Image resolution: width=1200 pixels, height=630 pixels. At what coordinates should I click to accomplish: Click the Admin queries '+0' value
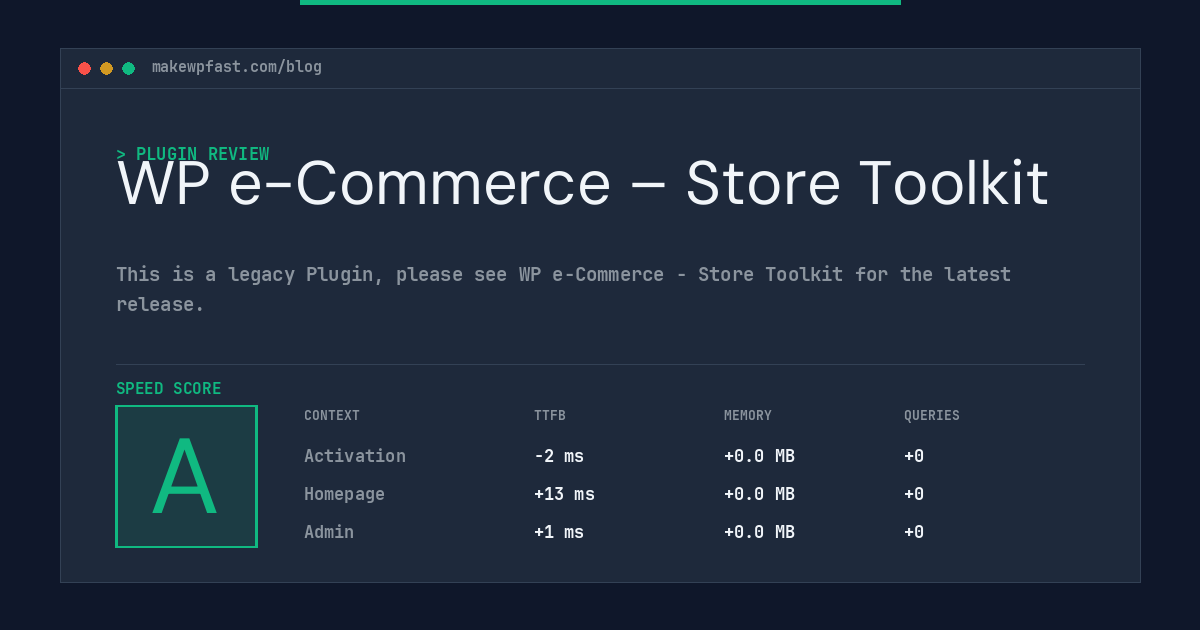click(914, 532)
